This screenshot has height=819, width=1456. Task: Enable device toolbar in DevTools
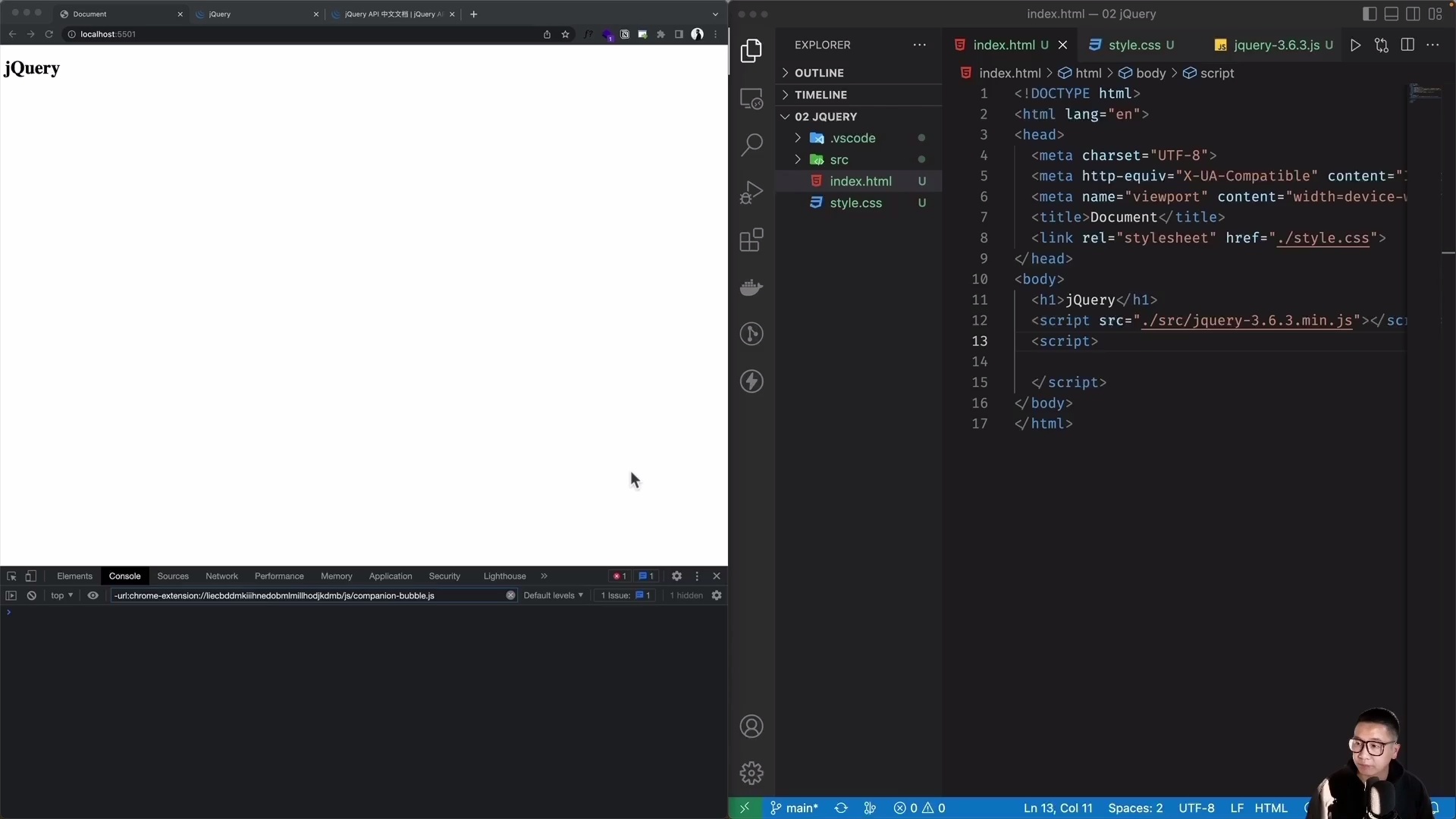coord(30,576)
